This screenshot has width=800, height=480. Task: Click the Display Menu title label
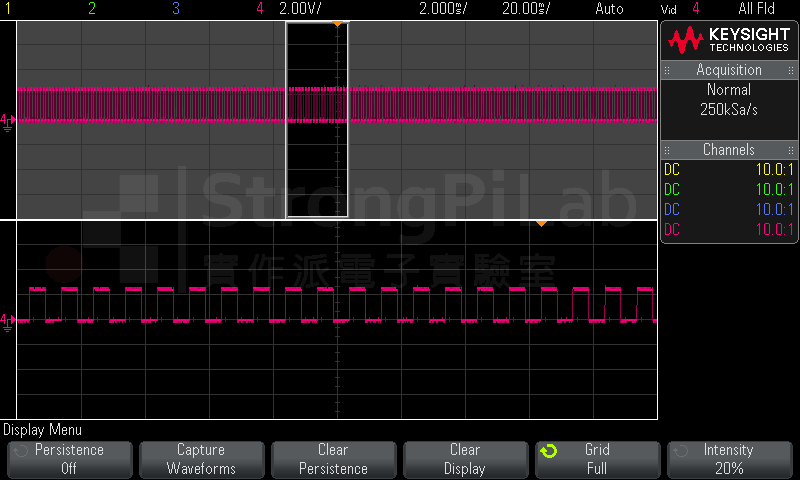coord(42,430)
